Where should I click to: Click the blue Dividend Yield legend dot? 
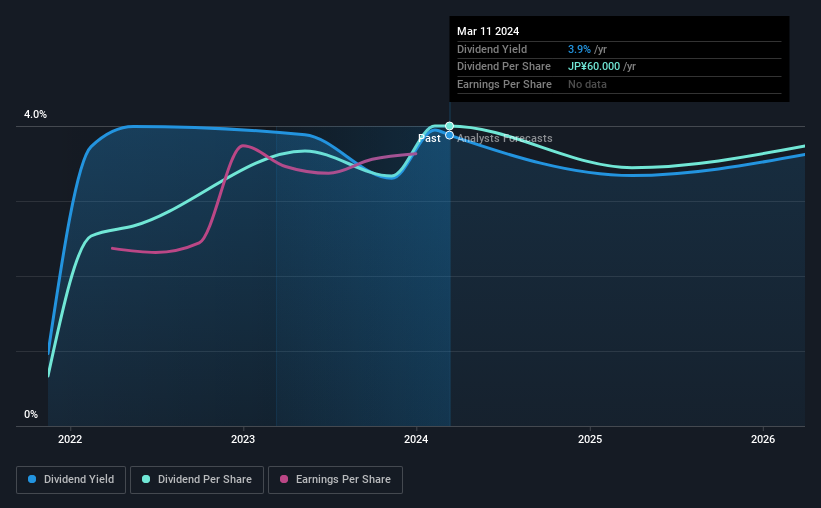click(x=32, y=479)
